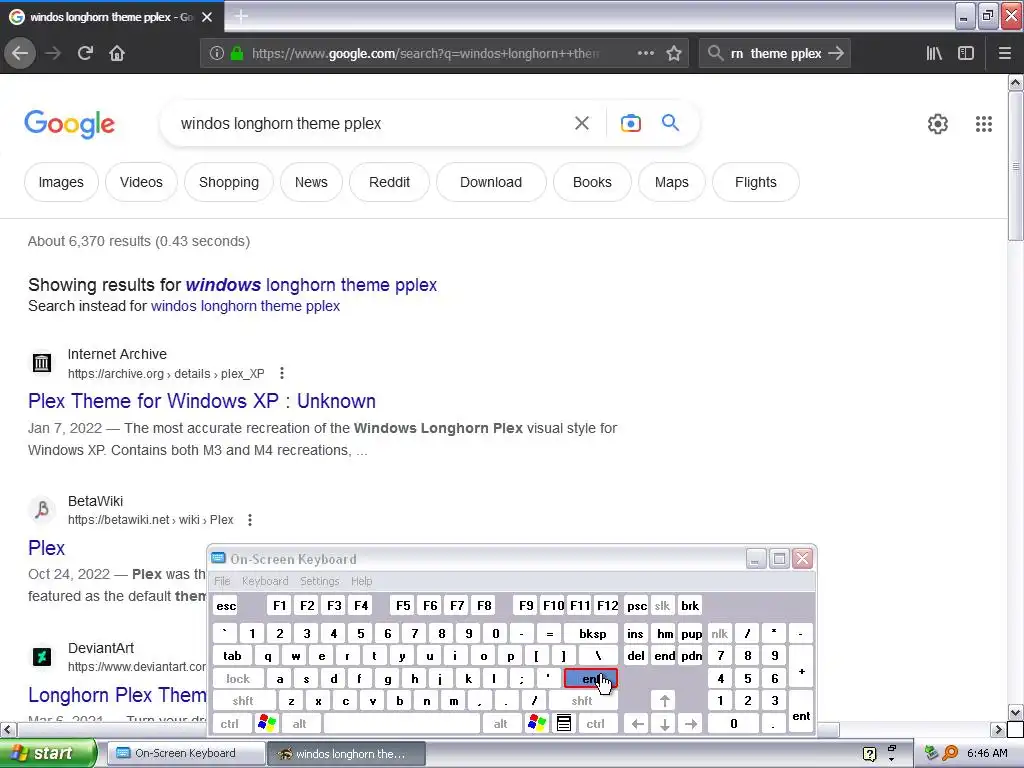Click the left Windows logo key
The image size is (1024, 768).
[267, 723]
